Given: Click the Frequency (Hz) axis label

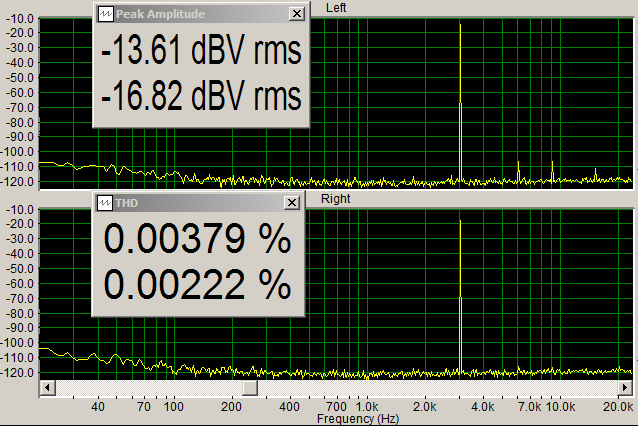Looking at the screenshot, I should tap(358, 419).
